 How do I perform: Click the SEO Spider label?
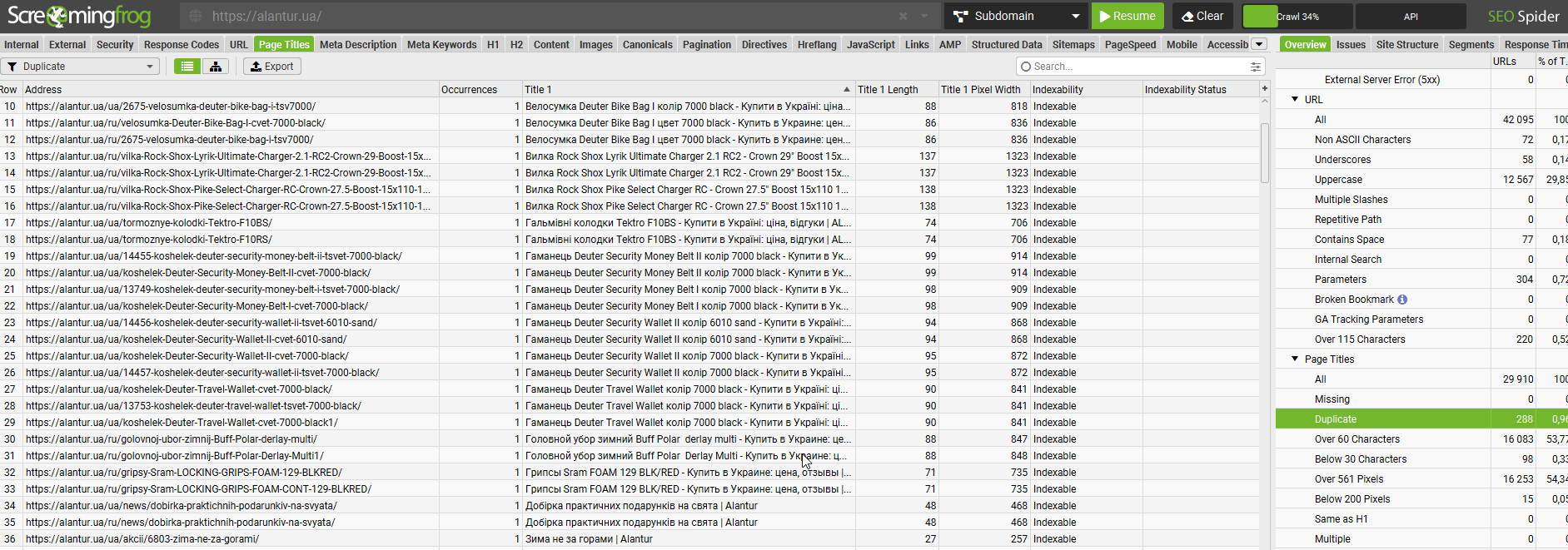[x=1523, y=16]
